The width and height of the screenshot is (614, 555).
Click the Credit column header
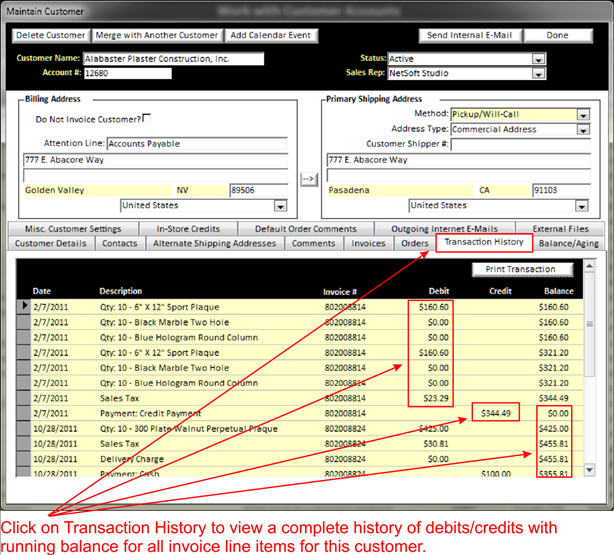[500, 291]
